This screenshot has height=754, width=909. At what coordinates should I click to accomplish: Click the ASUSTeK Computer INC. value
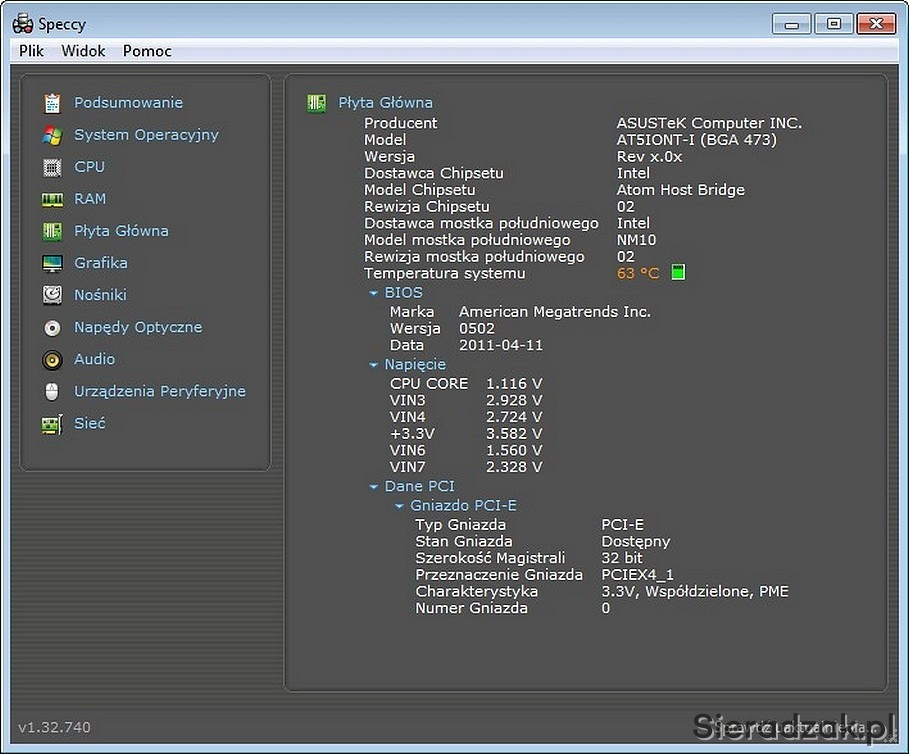point(710,123)
